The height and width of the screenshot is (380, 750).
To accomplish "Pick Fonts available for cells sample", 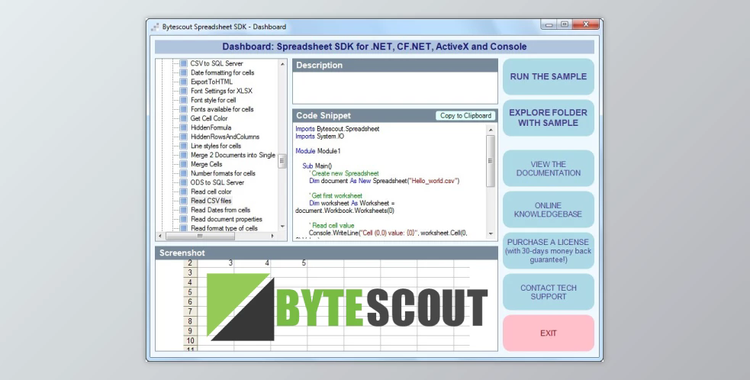I will [222, 109].
